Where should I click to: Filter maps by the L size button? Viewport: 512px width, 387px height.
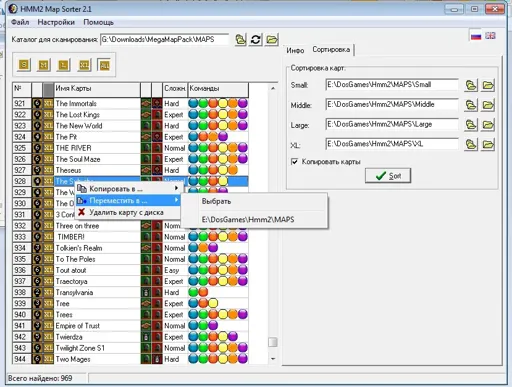point(64,65)
